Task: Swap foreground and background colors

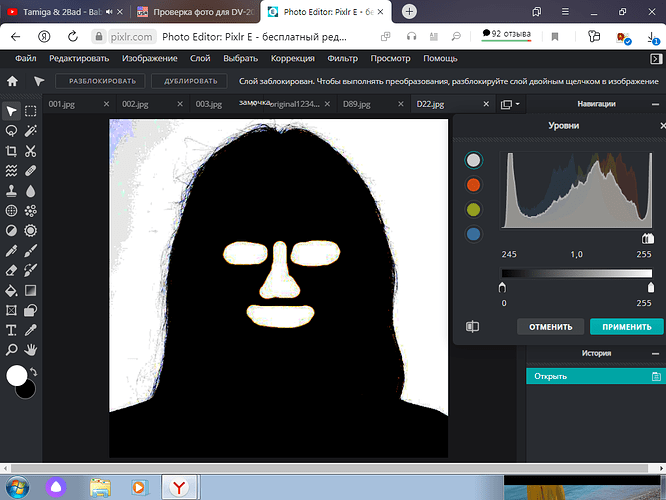Action: pos(34,372)
